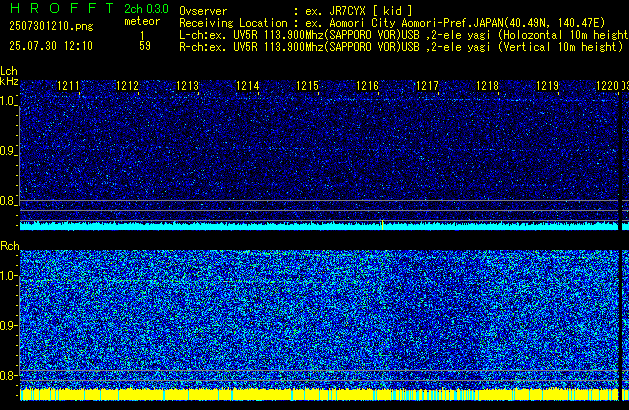Click the Rch 0.9 kHz axis label
The image size is (629, 410).
(x=8, y=325)
